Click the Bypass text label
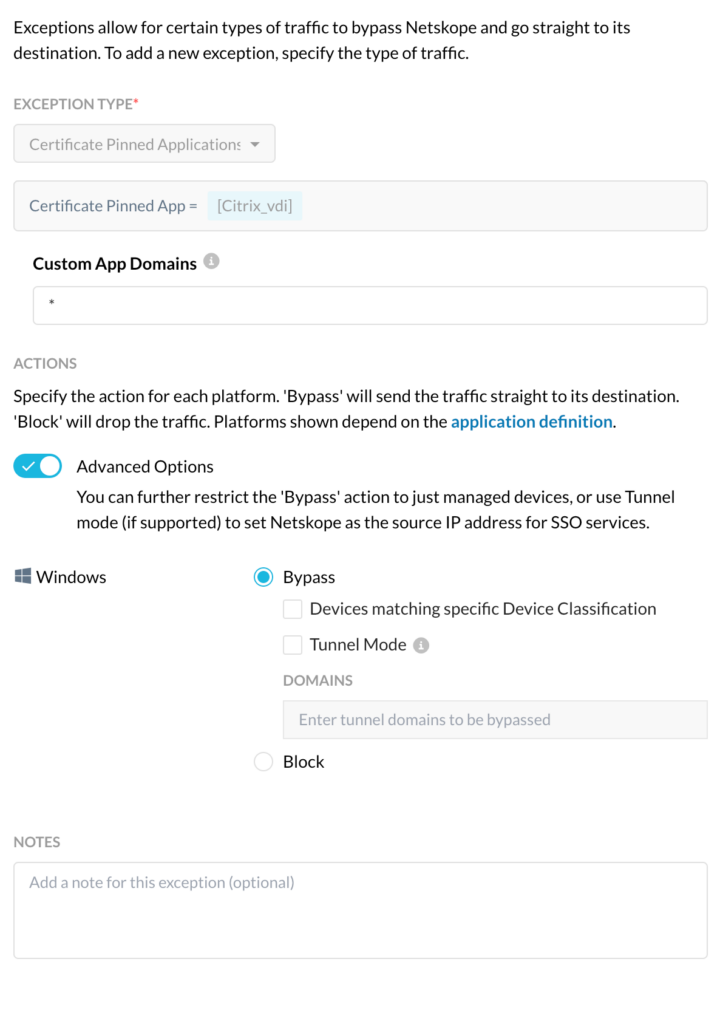 tap(308, 576)
